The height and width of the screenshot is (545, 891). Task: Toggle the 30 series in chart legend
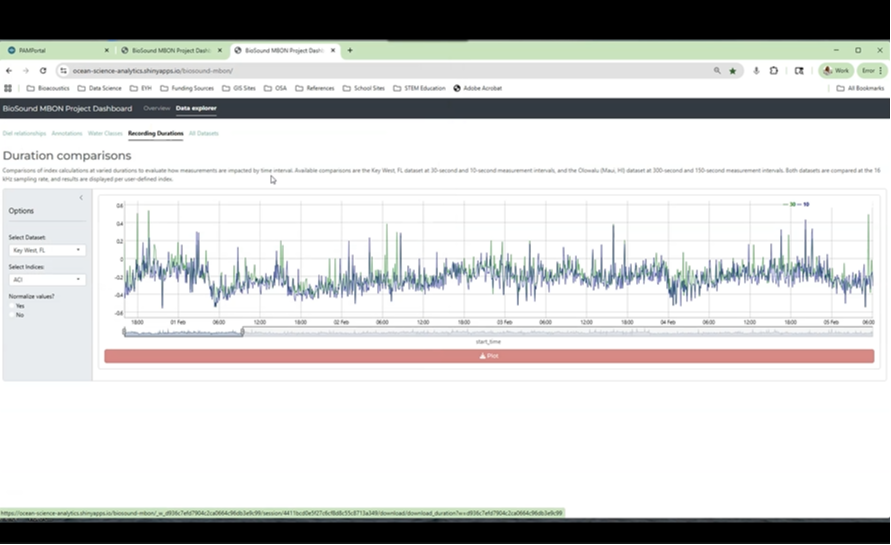790,204
